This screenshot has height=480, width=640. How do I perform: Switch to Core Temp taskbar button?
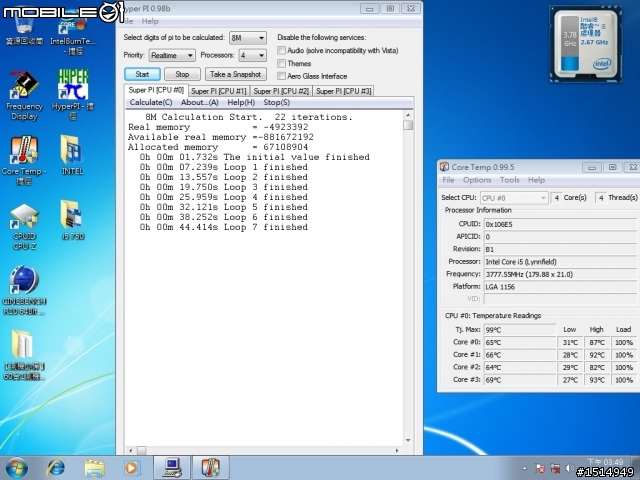(210, 468)
